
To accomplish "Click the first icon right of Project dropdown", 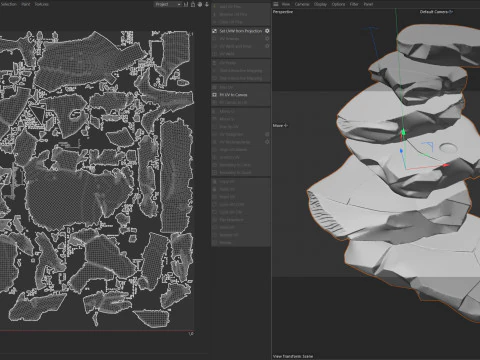I will point(186,4).
